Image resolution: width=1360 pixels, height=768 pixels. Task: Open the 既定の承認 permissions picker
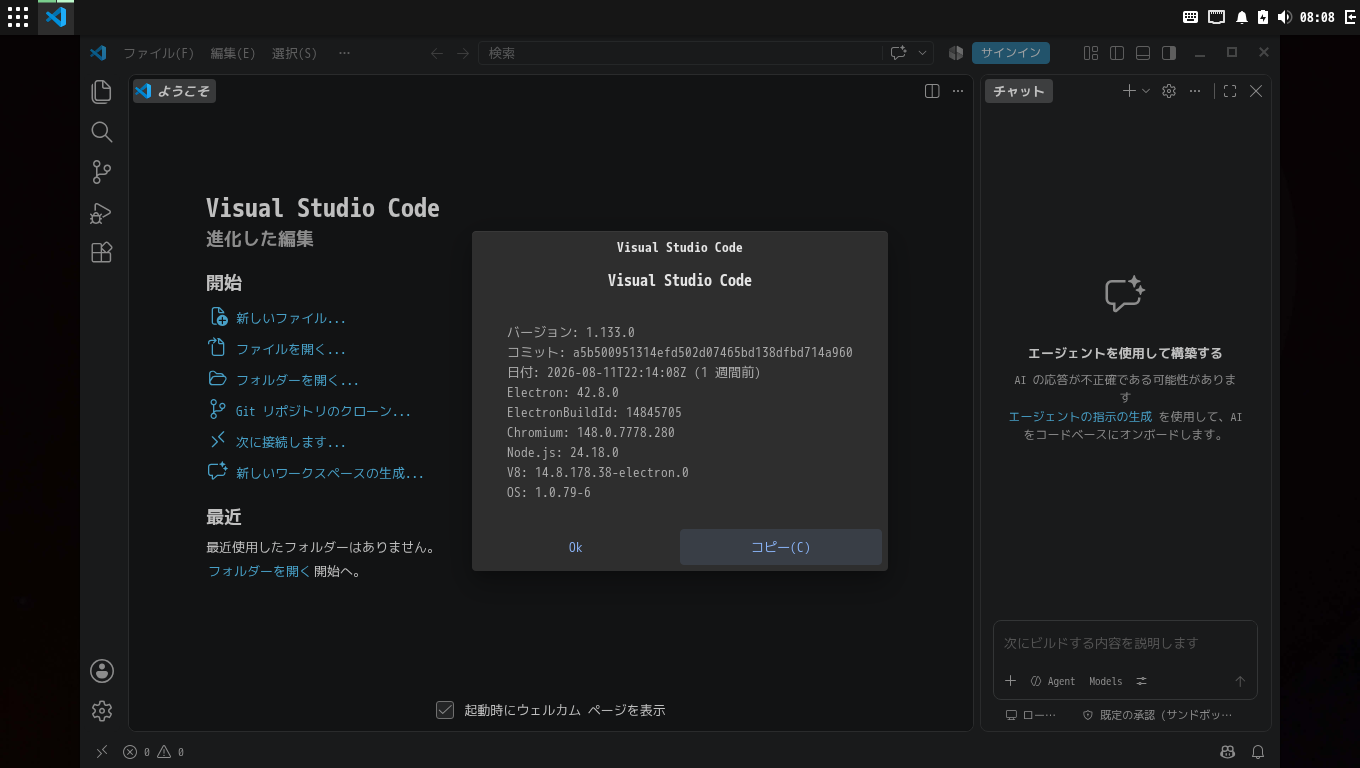pyautogui.click(x=1158, y=715)
